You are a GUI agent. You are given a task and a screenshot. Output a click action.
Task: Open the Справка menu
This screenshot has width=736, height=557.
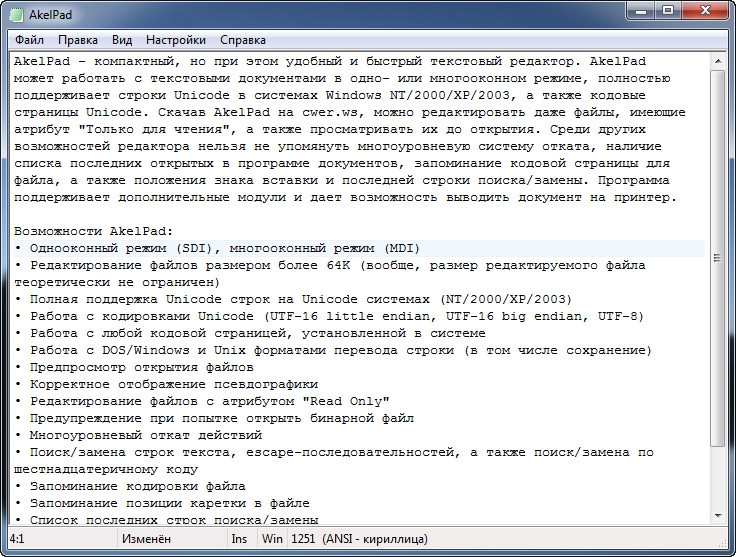tap(243, 40)
